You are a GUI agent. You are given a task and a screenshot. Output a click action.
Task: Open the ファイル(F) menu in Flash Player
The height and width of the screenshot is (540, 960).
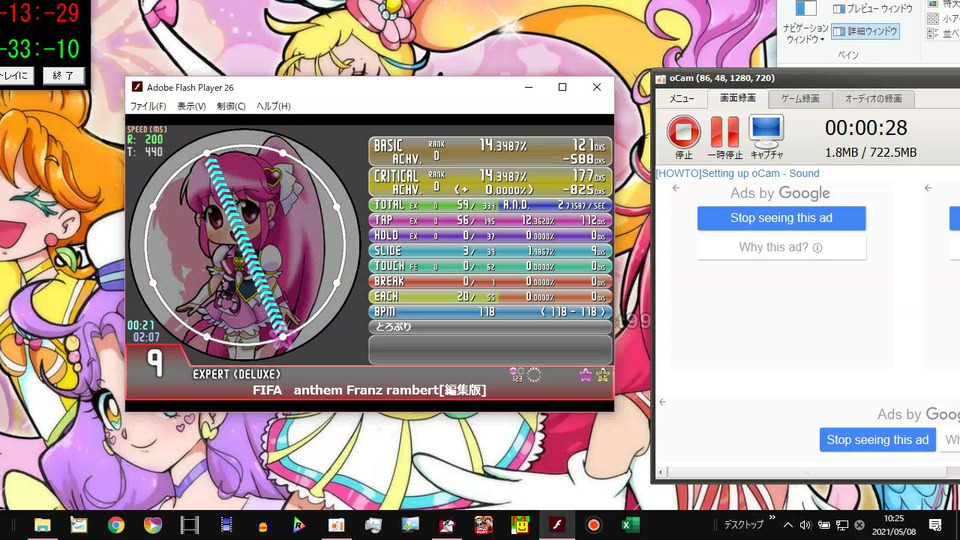point(148,106)
